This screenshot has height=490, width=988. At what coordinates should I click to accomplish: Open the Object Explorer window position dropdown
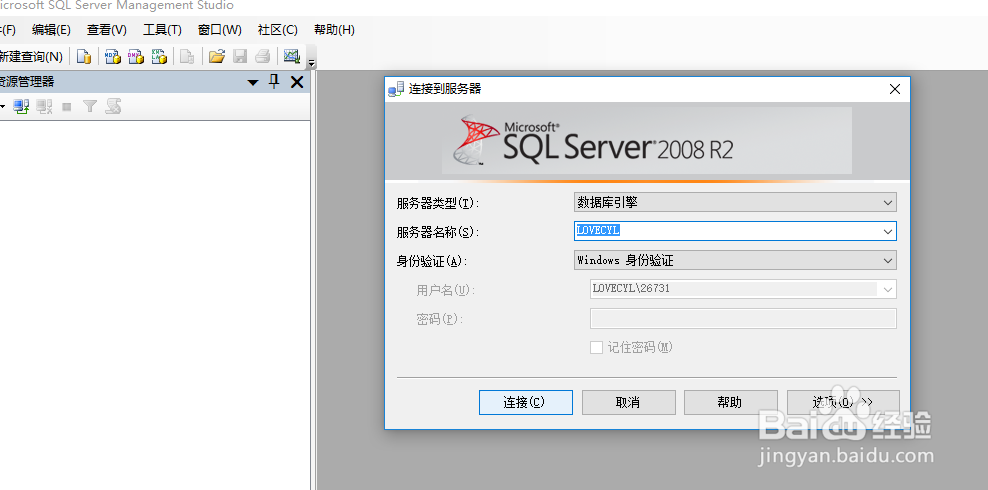[253, 83]
